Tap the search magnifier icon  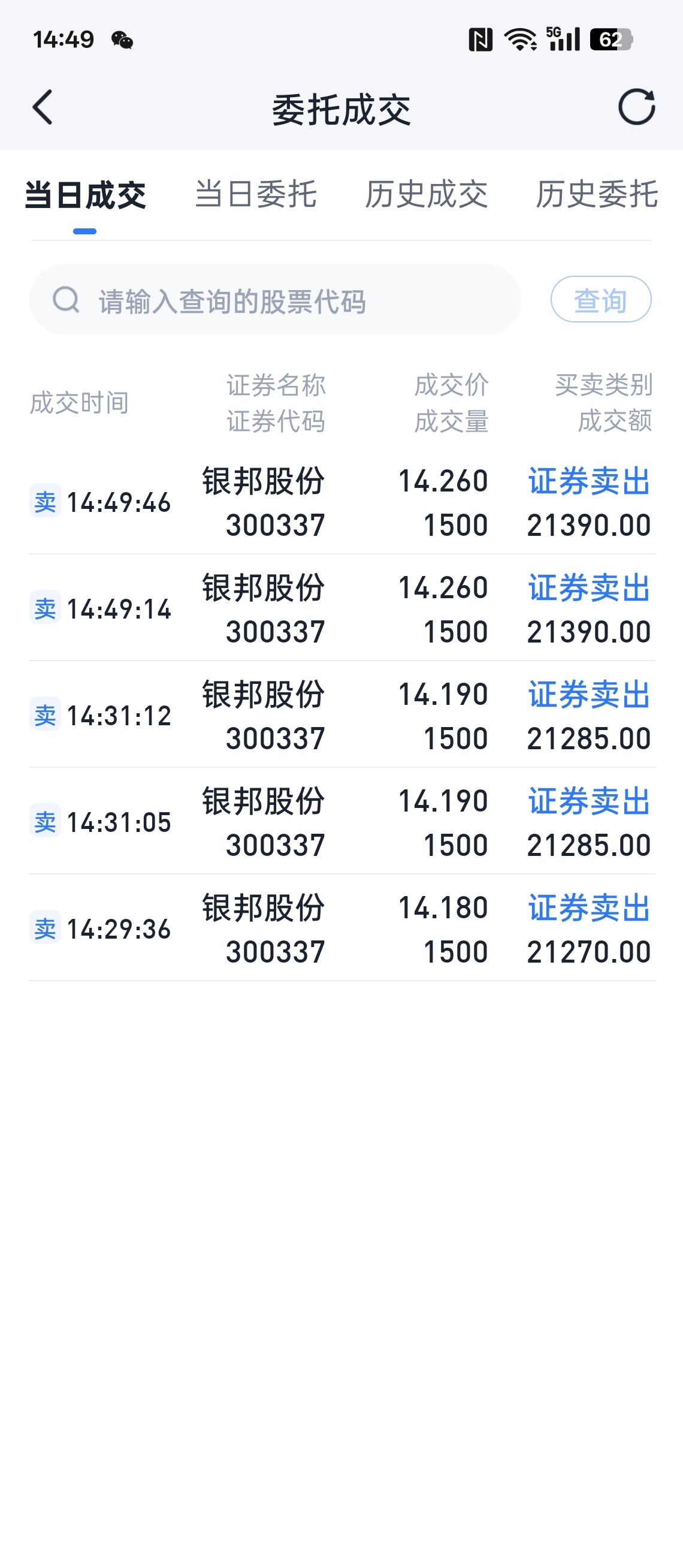(x=66, y=300)
